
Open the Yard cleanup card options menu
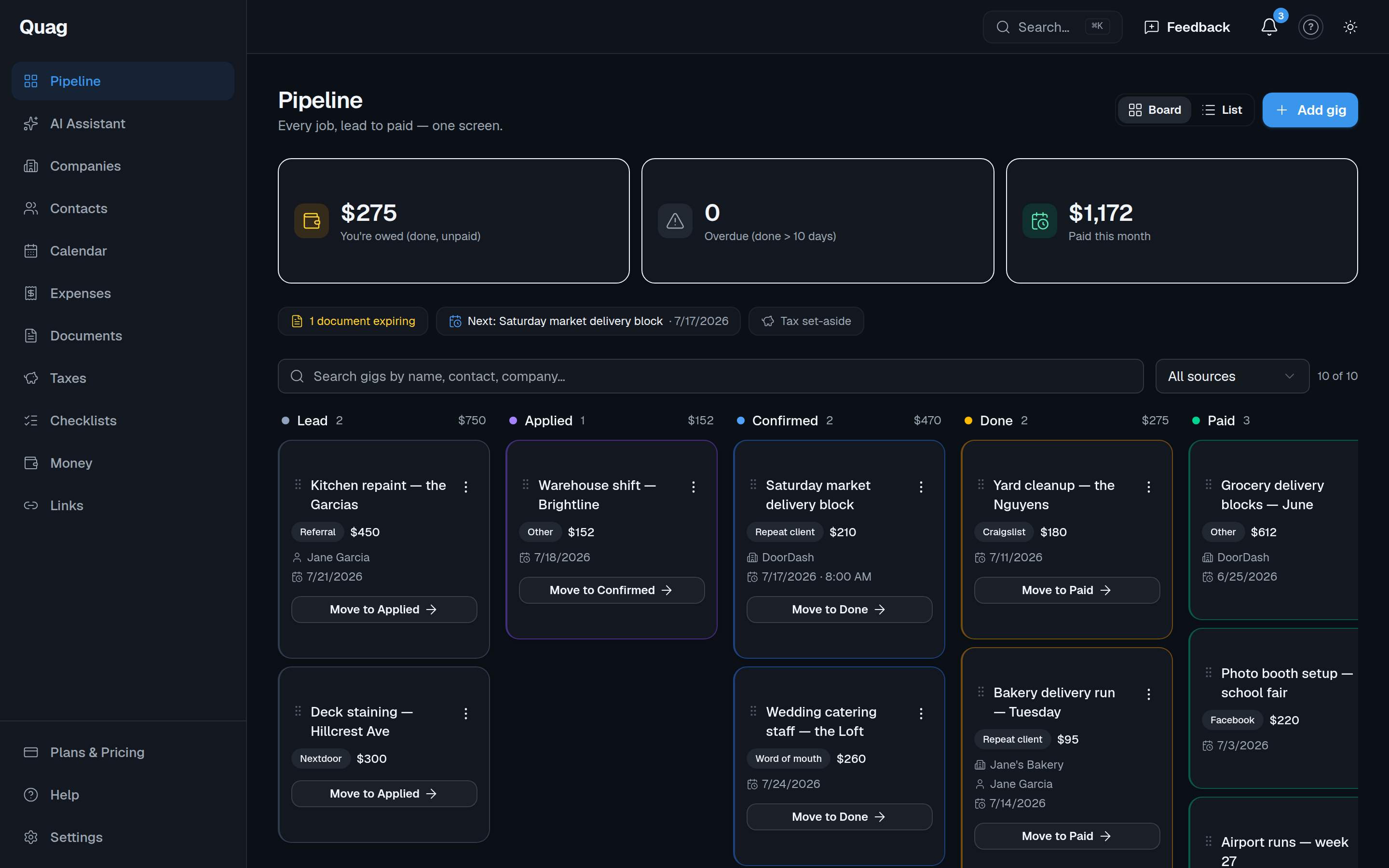pos(1148,487)
